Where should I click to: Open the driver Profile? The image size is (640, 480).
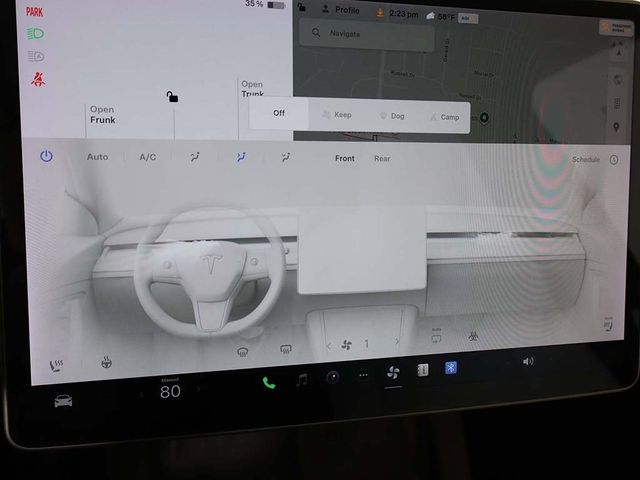click(340, 9)
